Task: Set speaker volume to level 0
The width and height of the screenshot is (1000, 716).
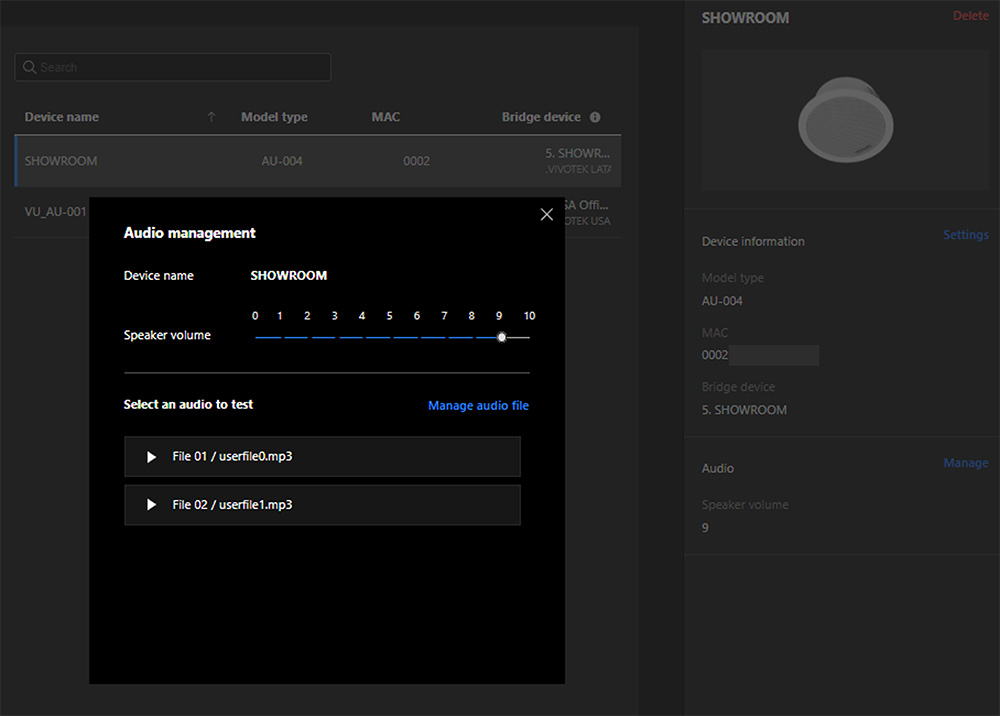Action: coord(256,337)
